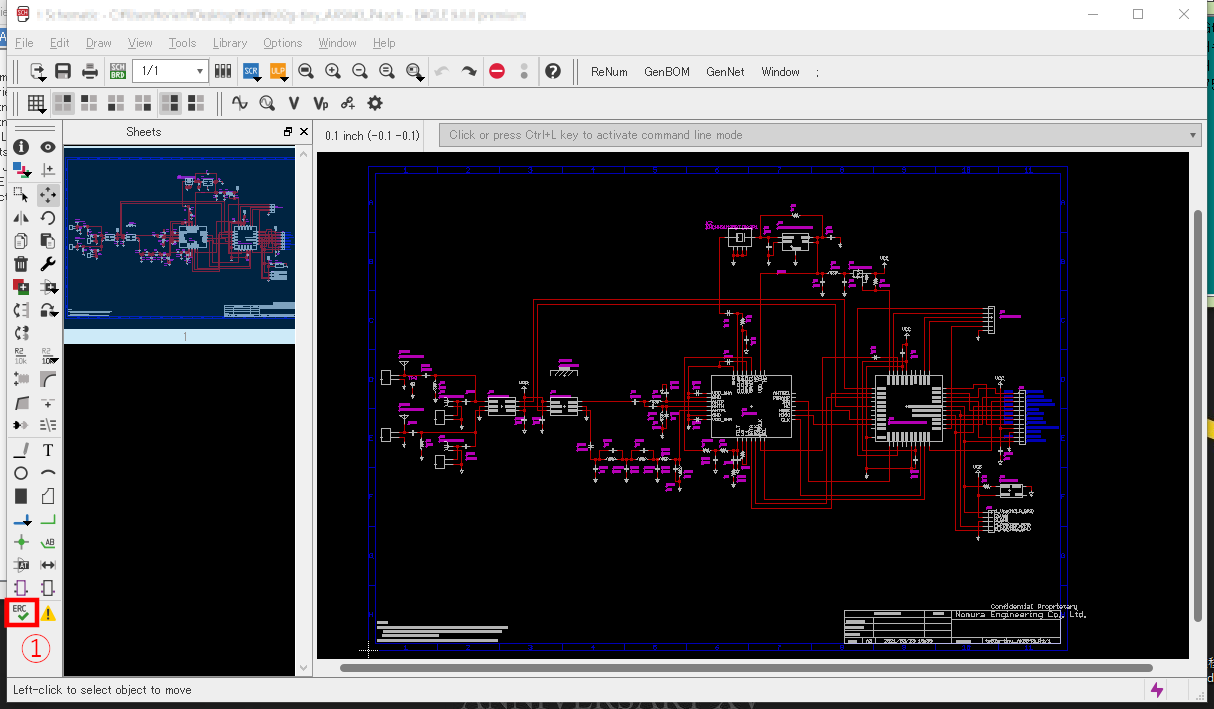Click the lightning bolt icon in status bar
This screenshot has height=709, width=1214.
pyautogui.click(x=1158, y=689)
